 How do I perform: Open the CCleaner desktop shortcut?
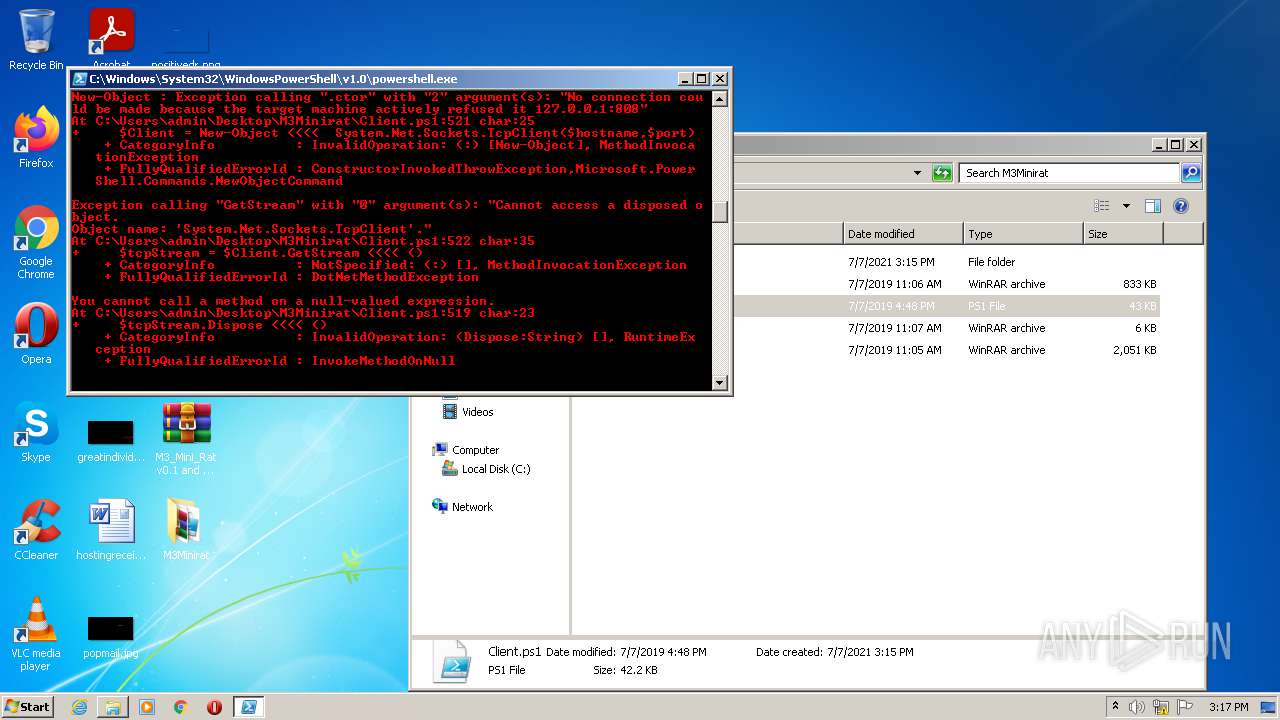(36, 530)
